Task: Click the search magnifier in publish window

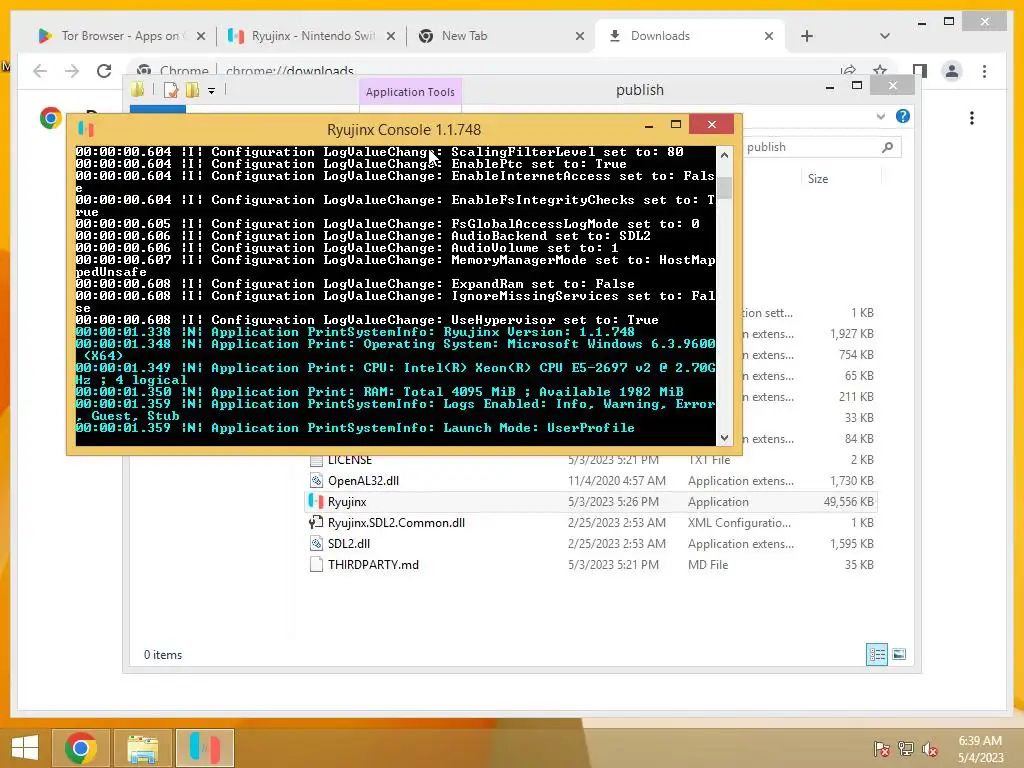Action: [x=887, y=147]
